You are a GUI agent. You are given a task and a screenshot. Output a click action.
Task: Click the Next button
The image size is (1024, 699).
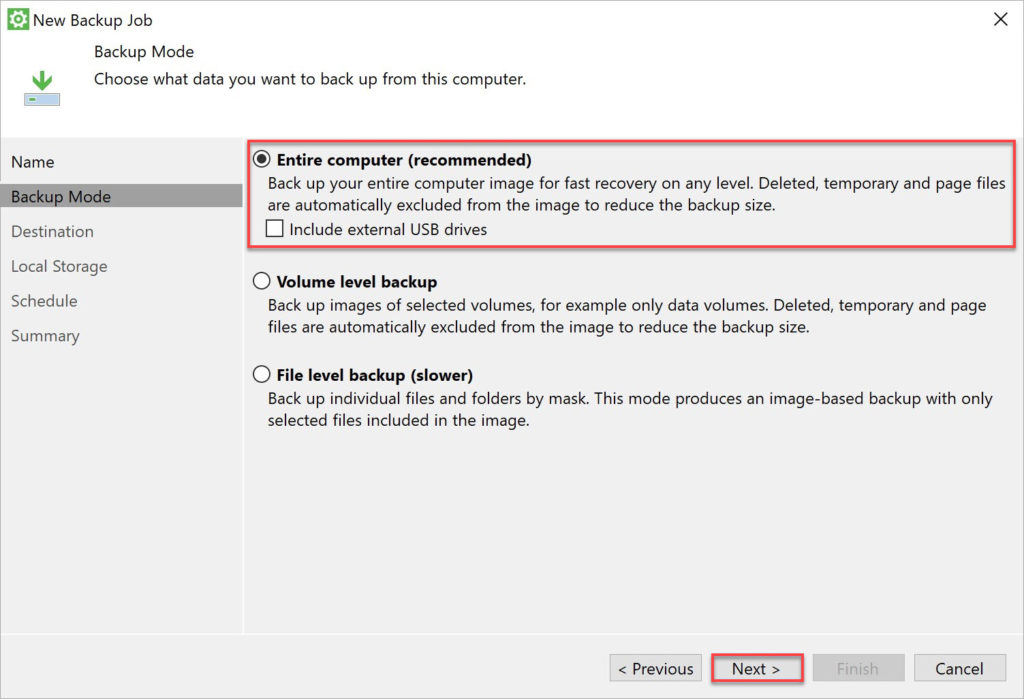pos(757,668)
